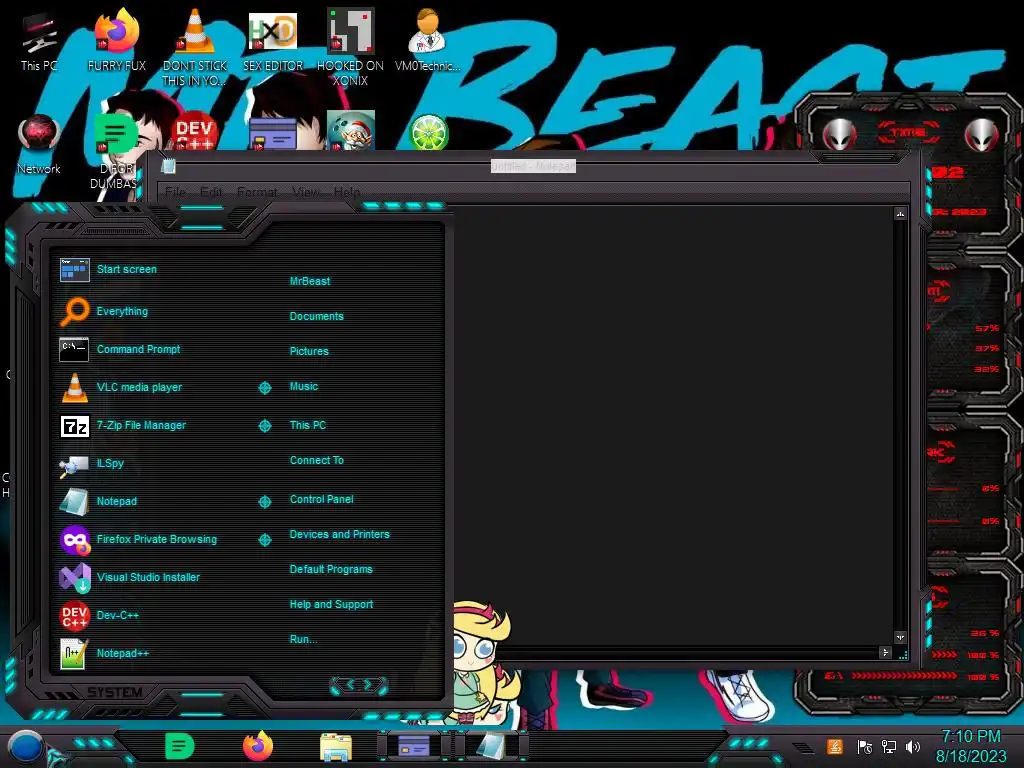Click the SYSTEM label in start menu
1024x768 pixels.
pos(115,692)
